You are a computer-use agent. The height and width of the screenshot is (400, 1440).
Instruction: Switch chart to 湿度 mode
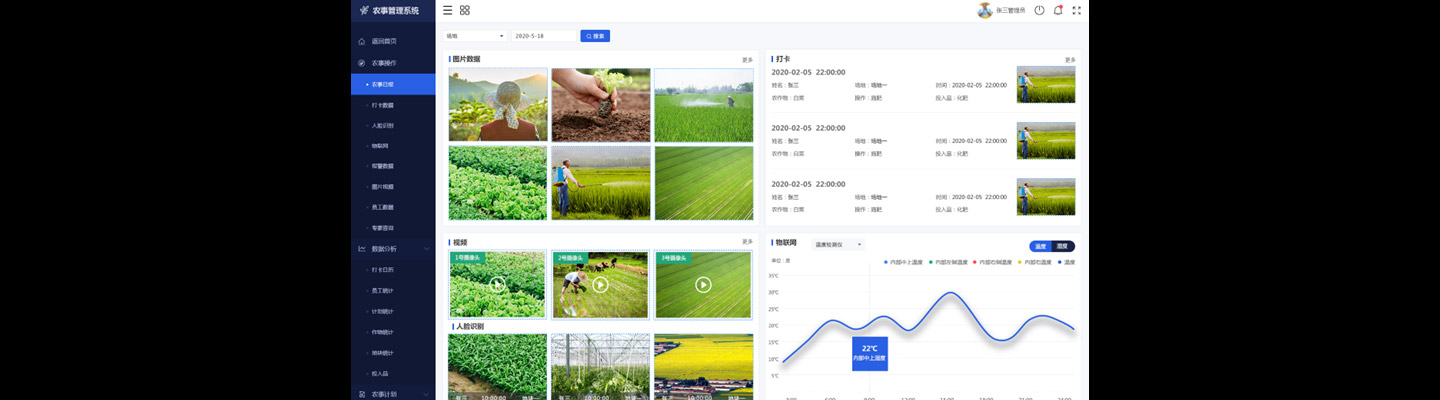[x=1064, y=246]
